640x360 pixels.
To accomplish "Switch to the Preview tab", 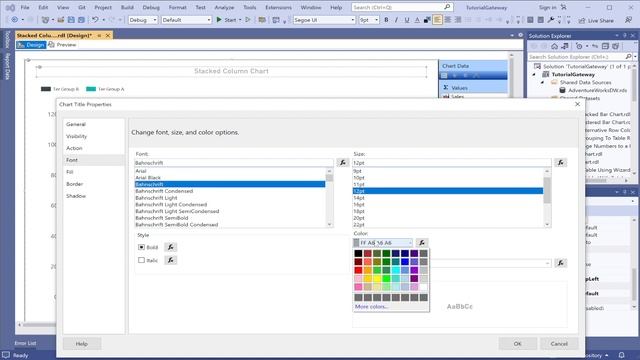I will (x=62, y=44).
